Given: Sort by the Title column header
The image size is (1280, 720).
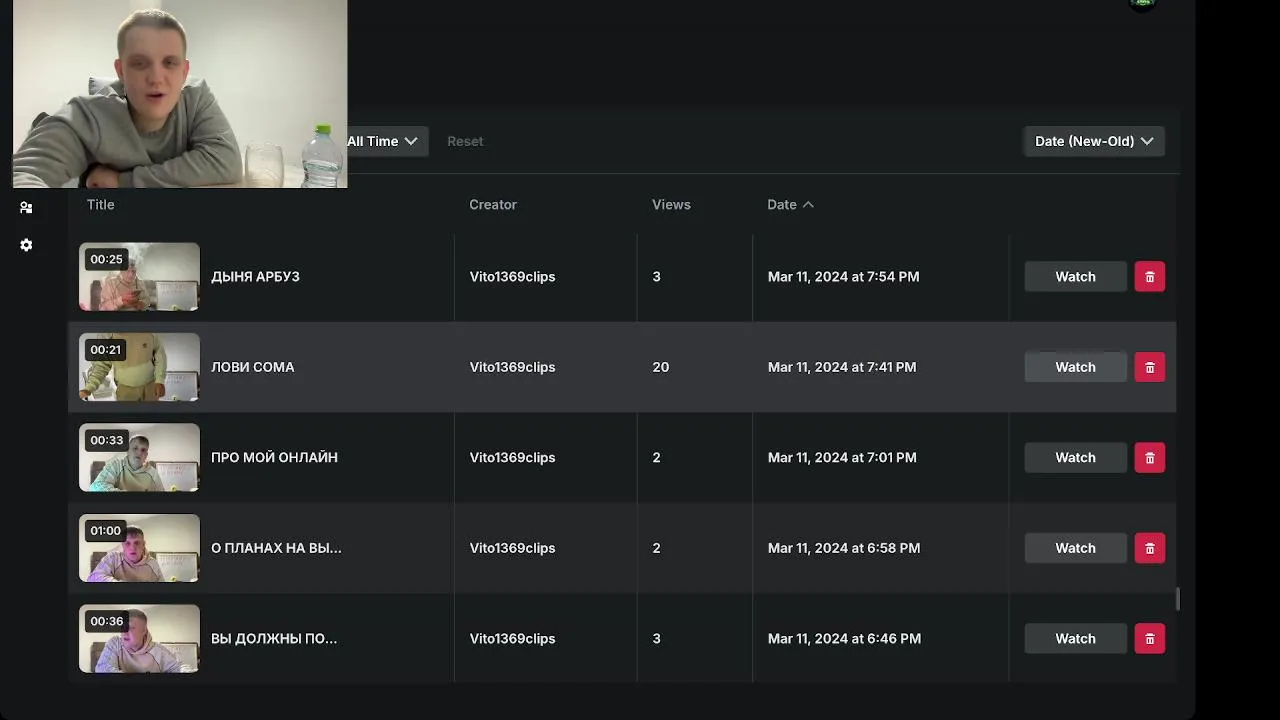Looking at the screenshot, I should click(x=101, y=205).
